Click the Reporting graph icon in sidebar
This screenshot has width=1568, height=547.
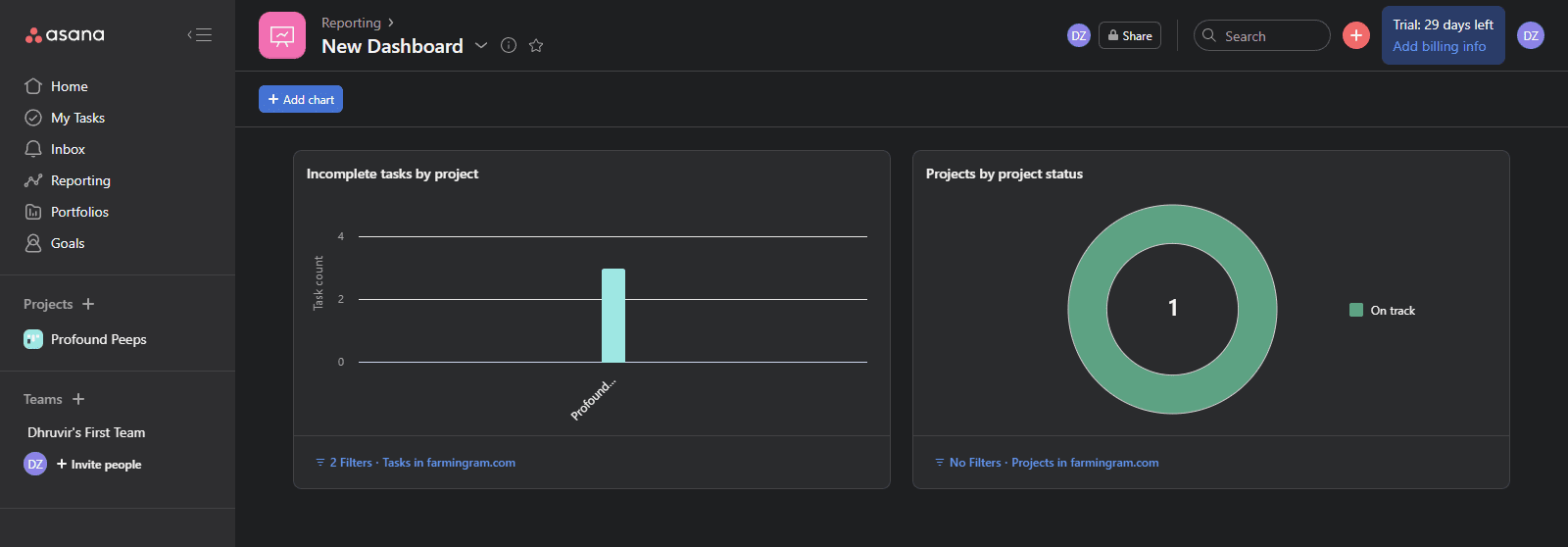[x=33, y=180]
